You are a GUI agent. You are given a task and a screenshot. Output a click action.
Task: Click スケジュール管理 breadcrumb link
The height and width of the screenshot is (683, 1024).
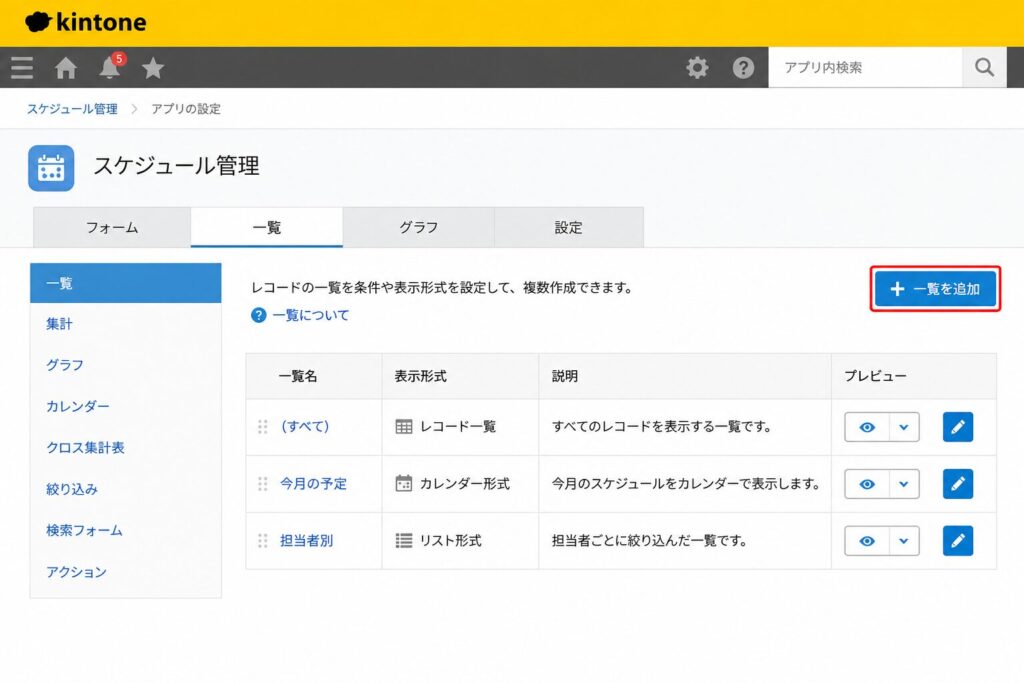coord(72,109)
